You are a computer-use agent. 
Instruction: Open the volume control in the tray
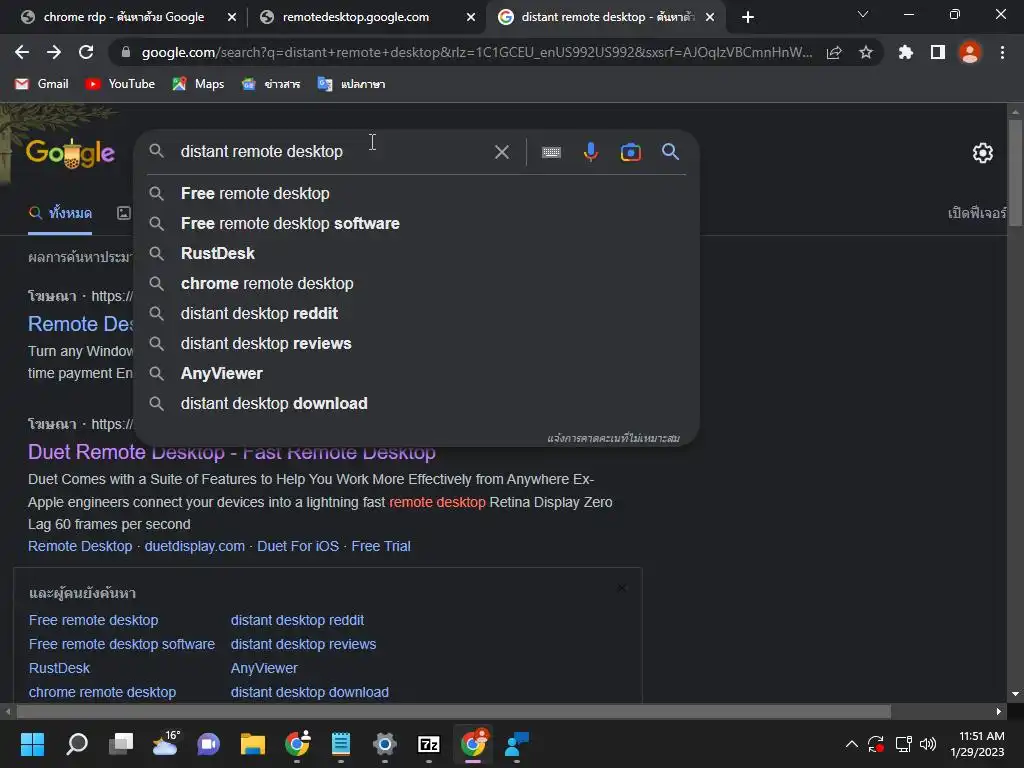pyautogui.click(x=927, y=744)
